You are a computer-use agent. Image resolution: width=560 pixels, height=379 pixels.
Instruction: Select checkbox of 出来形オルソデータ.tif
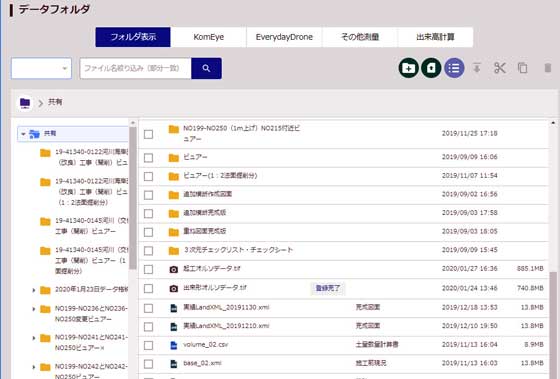tap(148, 288)
